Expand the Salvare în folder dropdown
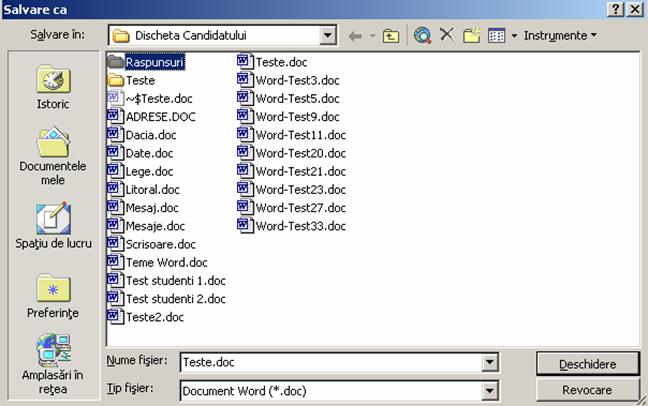 pos(328,36)
